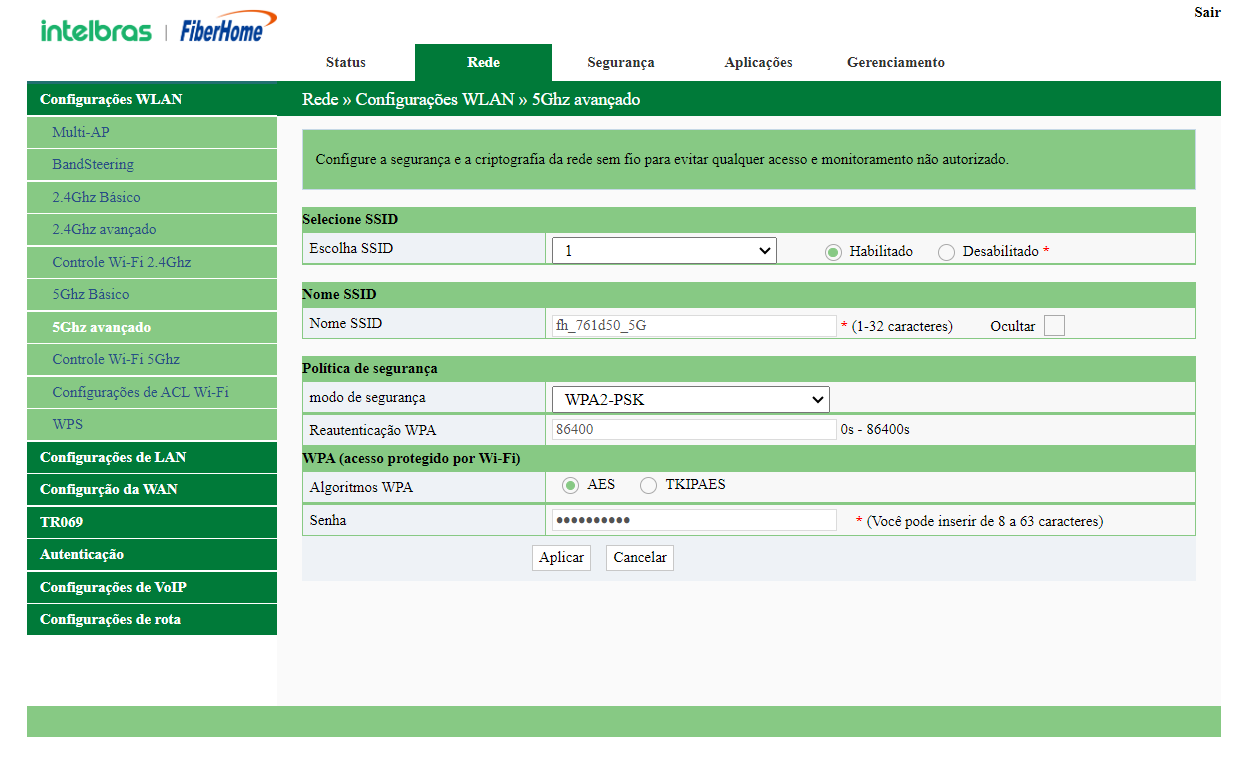Screen dimensions: 1256x757
Task: Select the AES algorithm radio button
Action: coord(571,485)
